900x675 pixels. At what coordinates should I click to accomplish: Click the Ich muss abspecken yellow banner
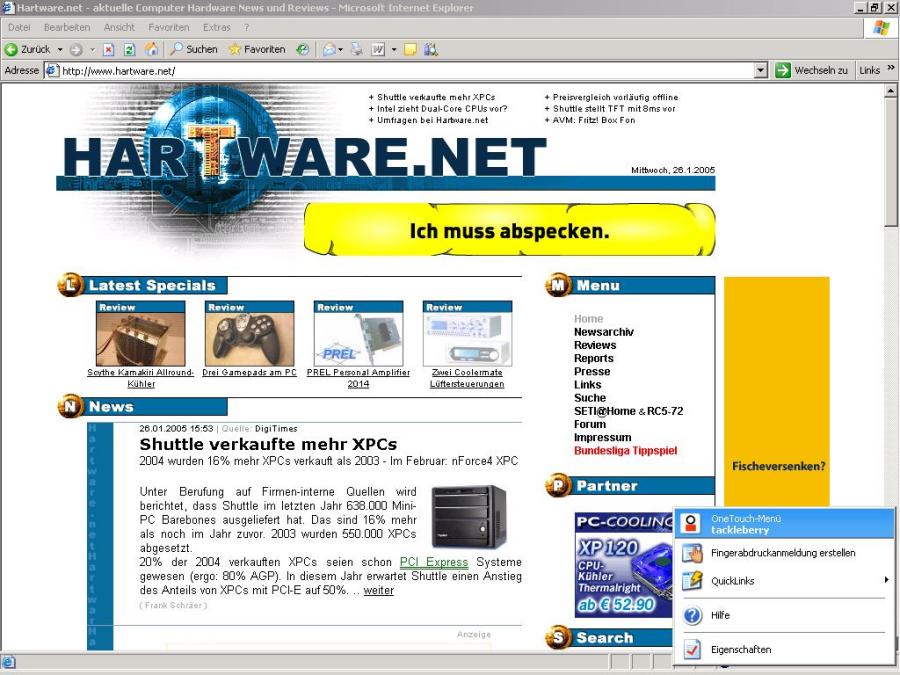(x=510, y=230)
